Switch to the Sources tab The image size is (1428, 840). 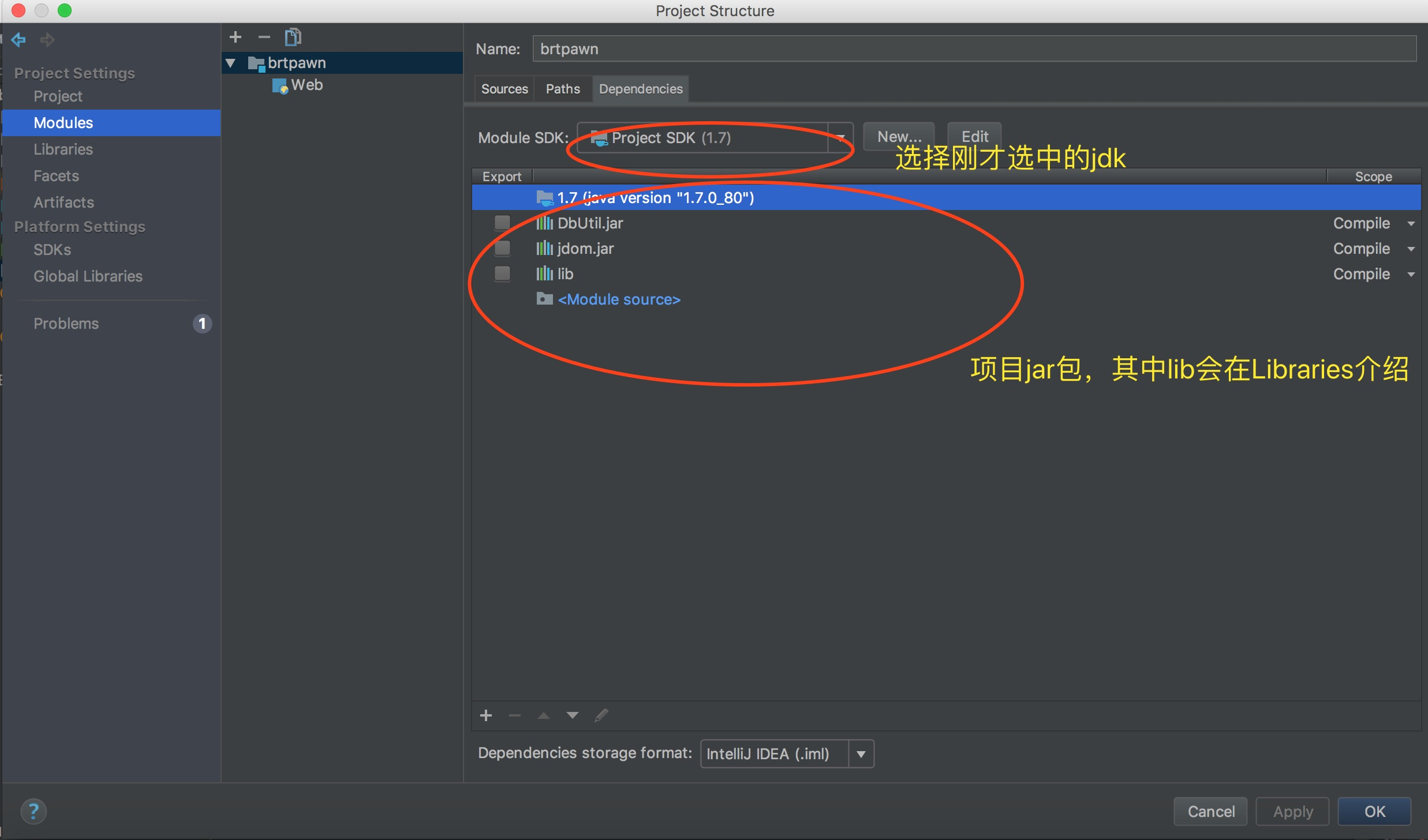(x=504, y=89)
